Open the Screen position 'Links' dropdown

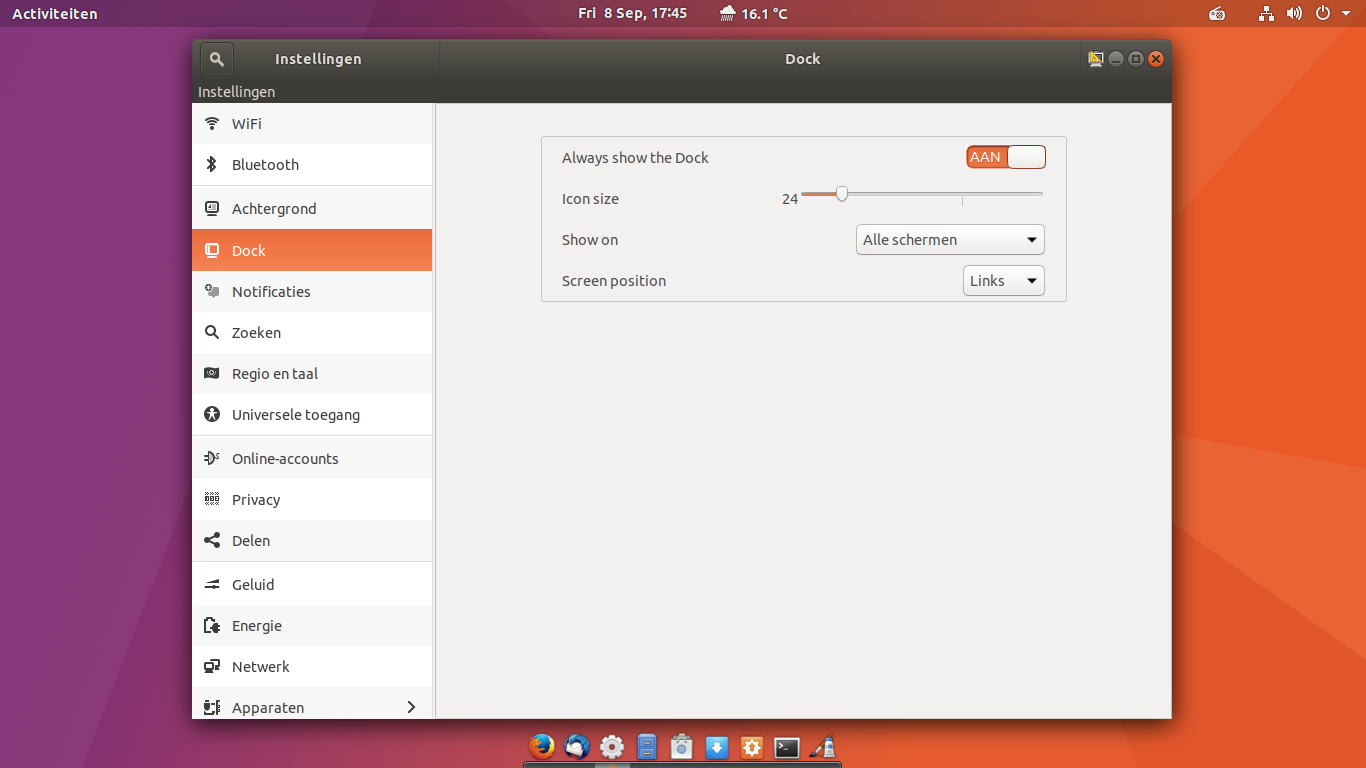pyautogui.click(x=1004, y=281)
